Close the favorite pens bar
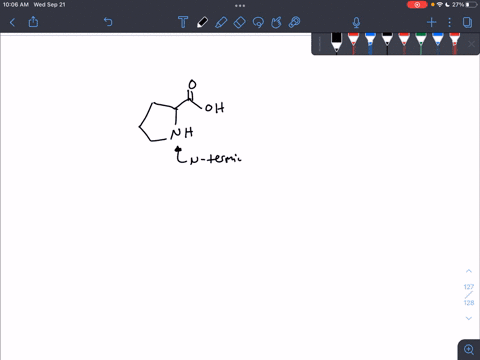480x360 pixels. pos(471,44)
